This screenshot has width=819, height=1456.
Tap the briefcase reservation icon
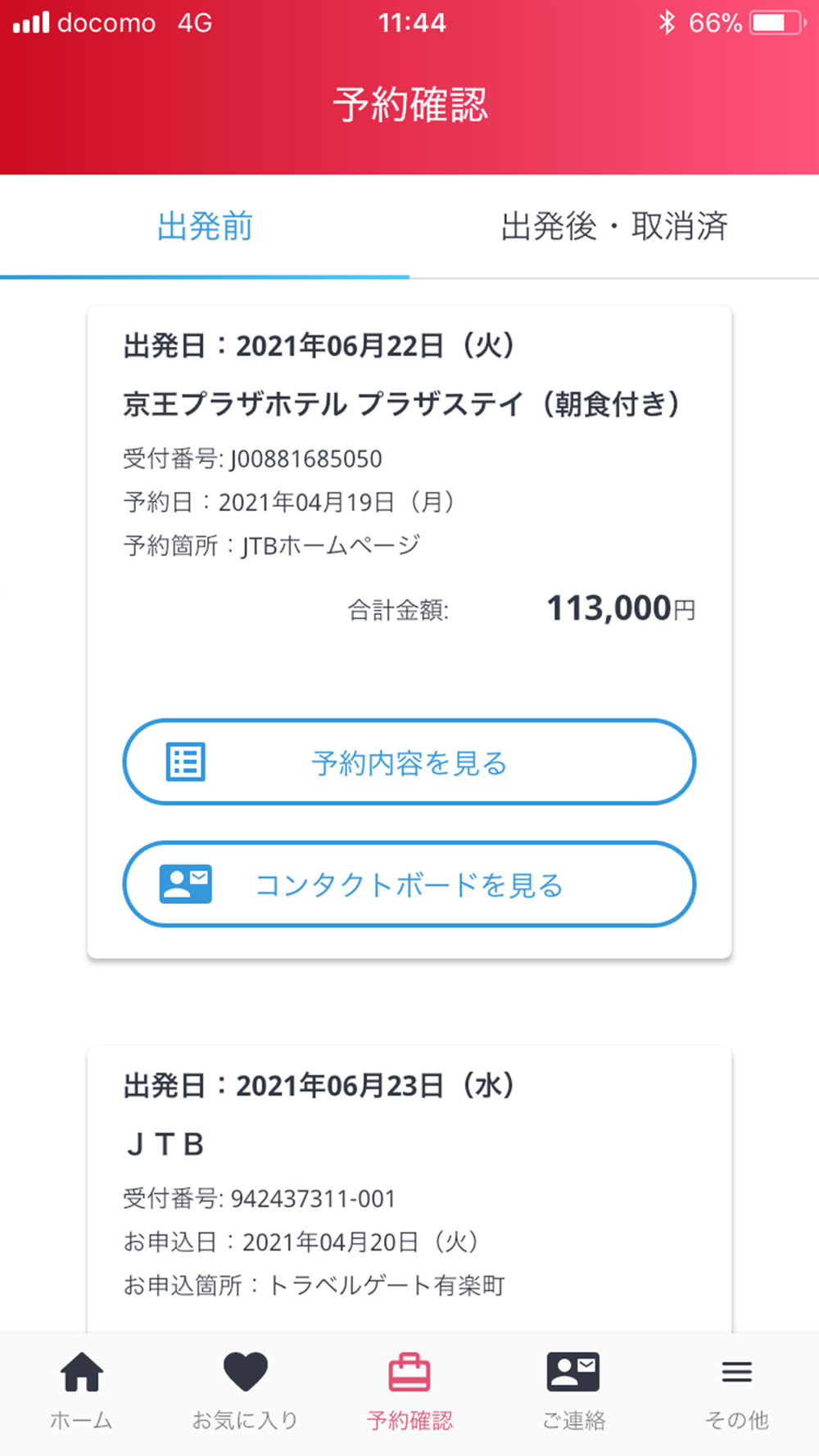point(409,1372)
